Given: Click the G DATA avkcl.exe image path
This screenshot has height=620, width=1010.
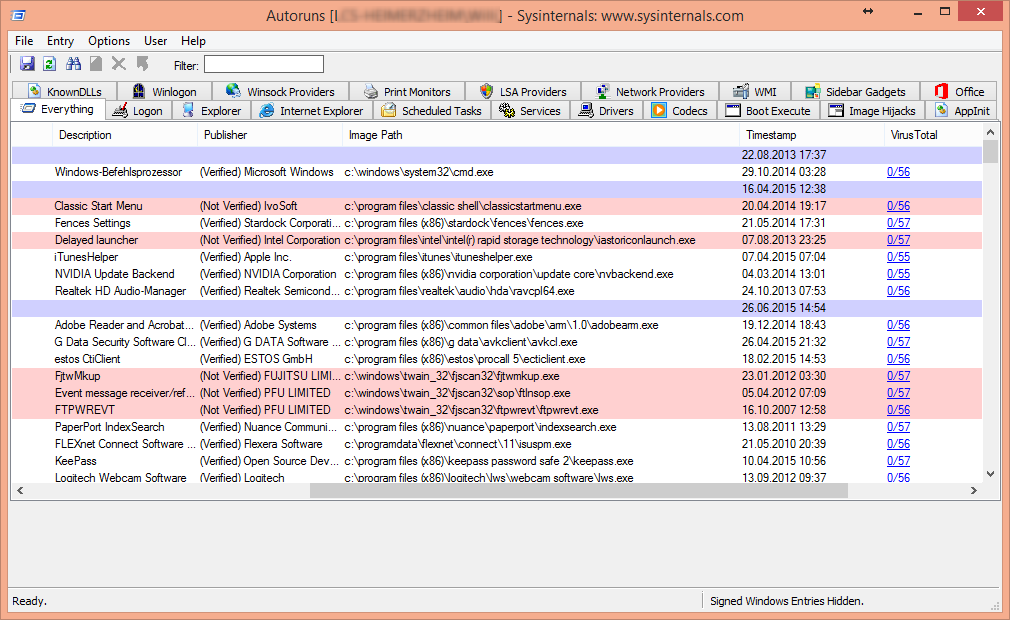Looking at the screenshot, I should point(461,342).
